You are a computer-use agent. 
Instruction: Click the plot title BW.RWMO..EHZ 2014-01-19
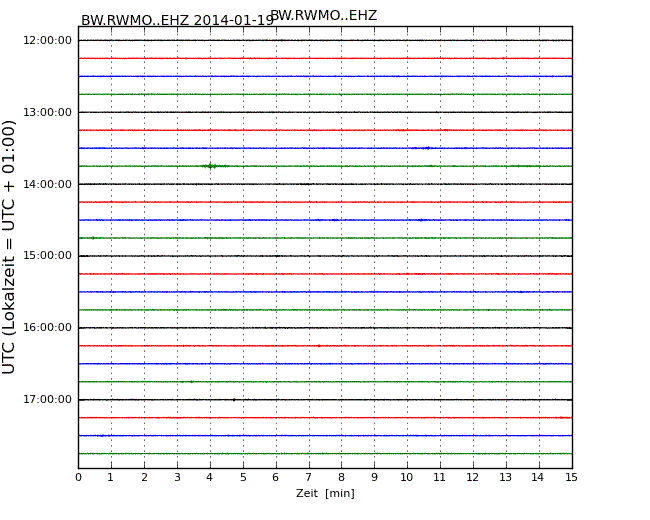[177, 20]
